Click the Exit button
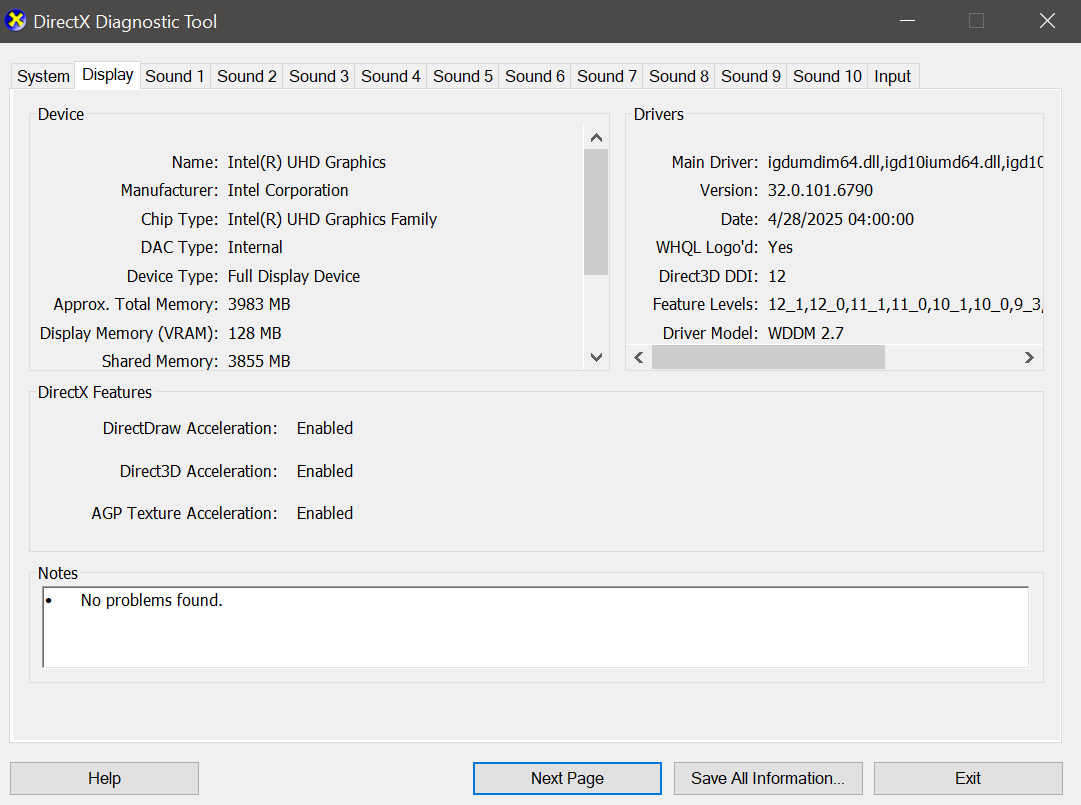1081x805 pixels. 968,778
